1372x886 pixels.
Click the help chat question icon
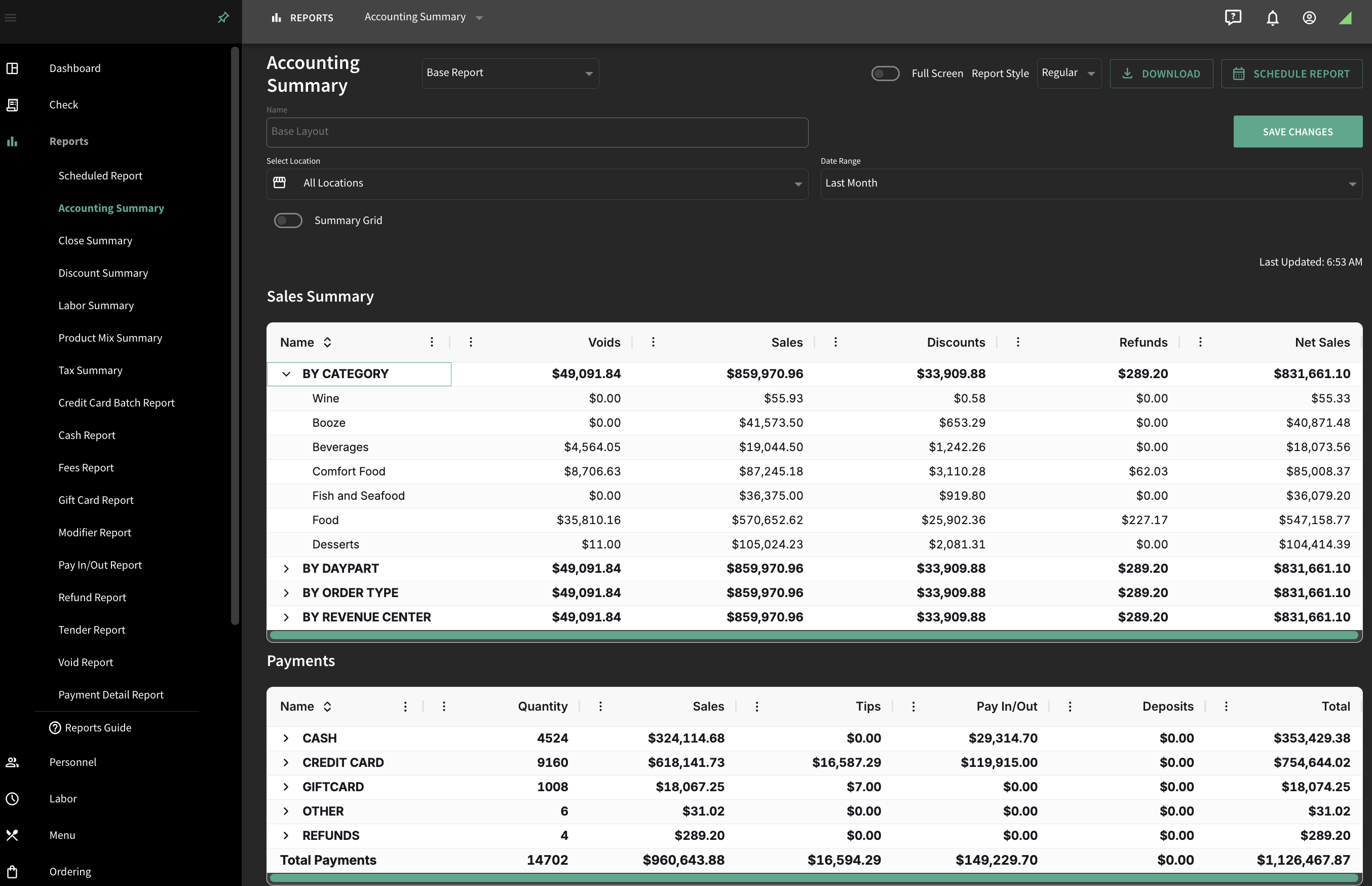coord(1233,18)
